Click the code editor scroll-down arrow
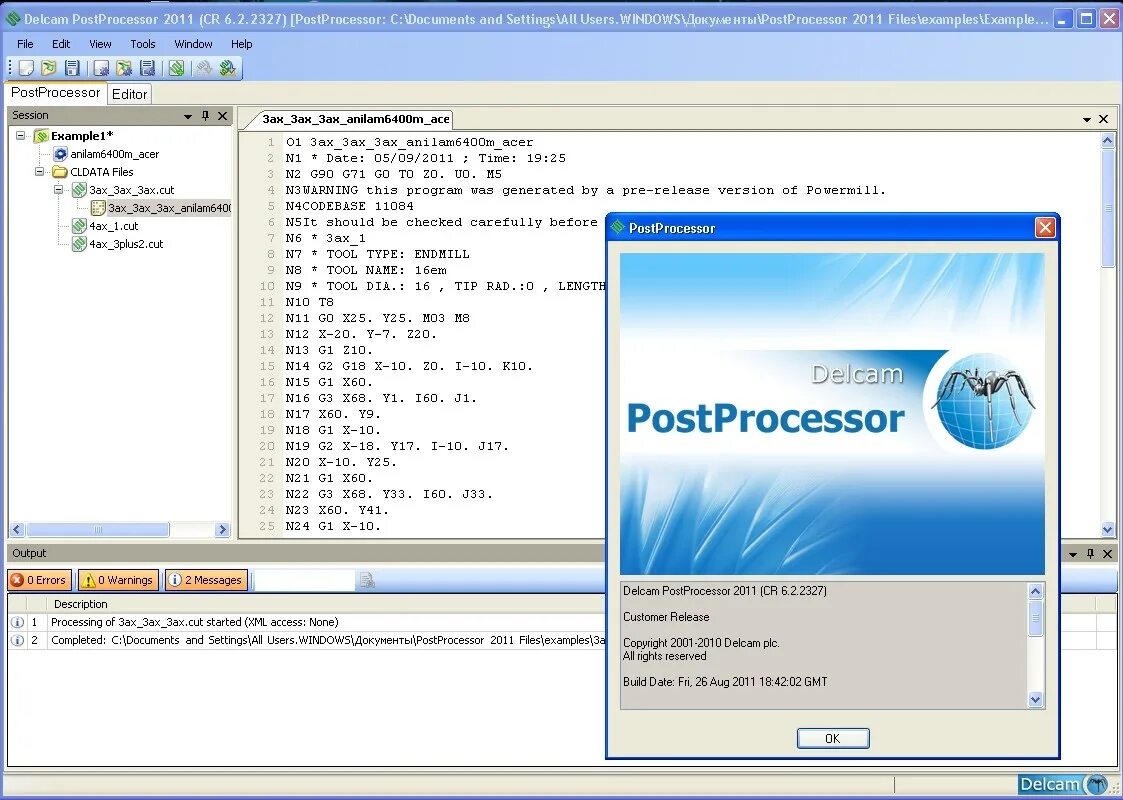 coord(1108,530)
